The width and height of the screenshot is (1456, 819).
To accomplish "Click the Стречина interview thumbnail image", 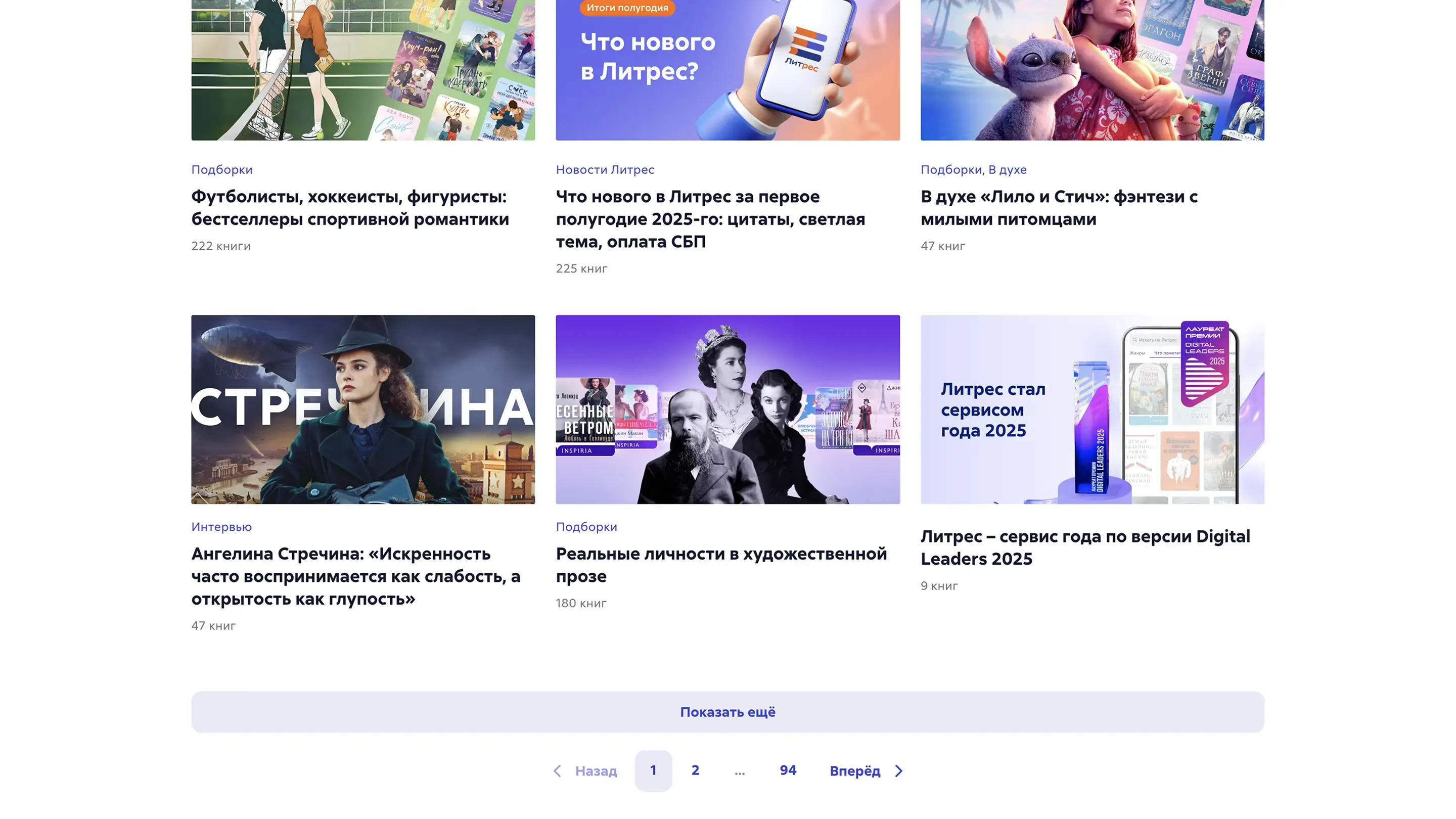I will point(363,409).
